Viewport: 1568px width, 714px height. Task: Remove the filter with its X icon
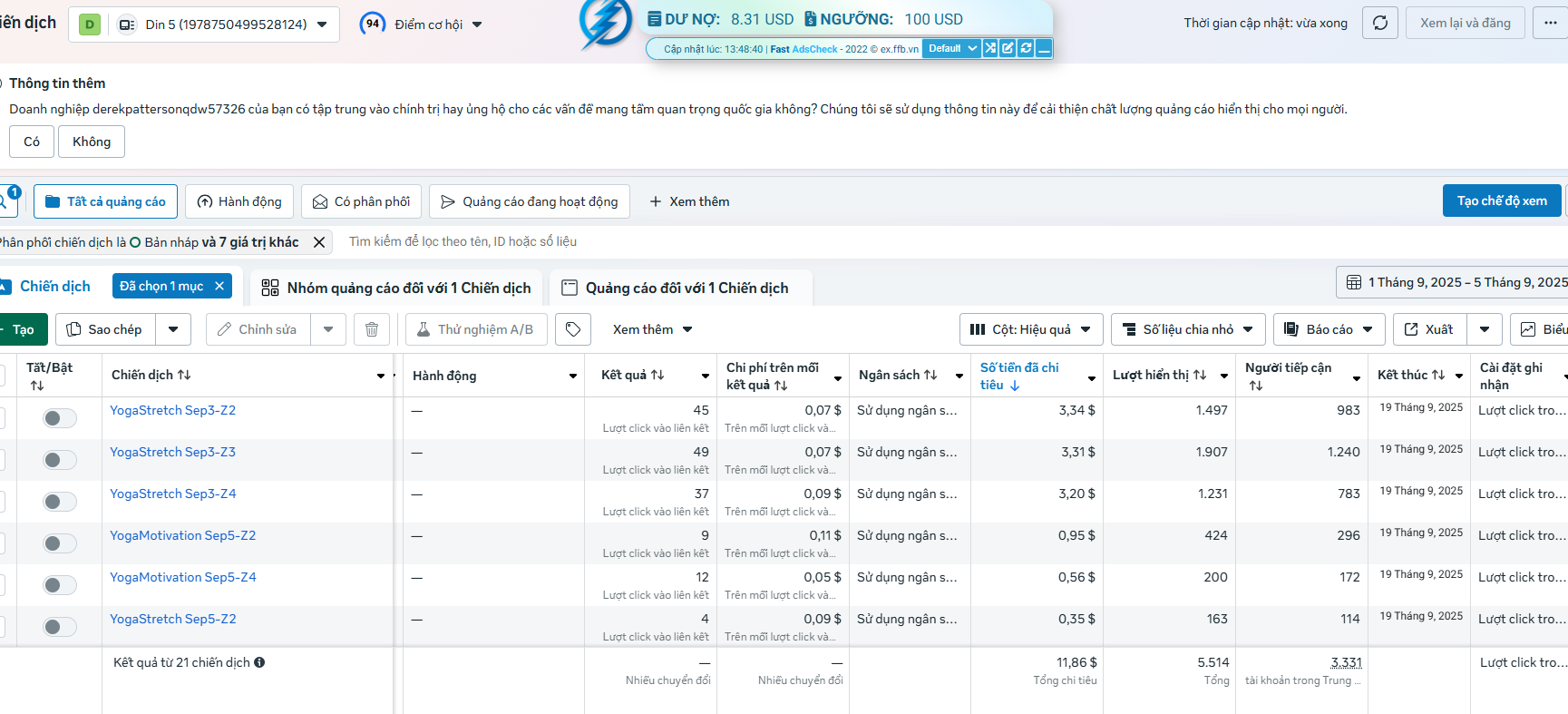(319, 242)
